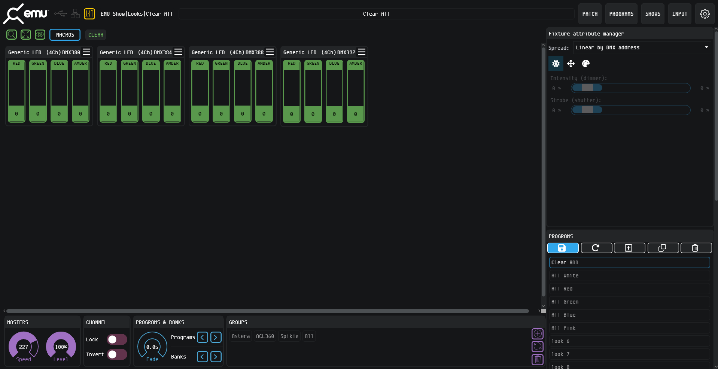Click fourth fixture's last channel fader
This screenshot has width=718, height=369.
355,91
